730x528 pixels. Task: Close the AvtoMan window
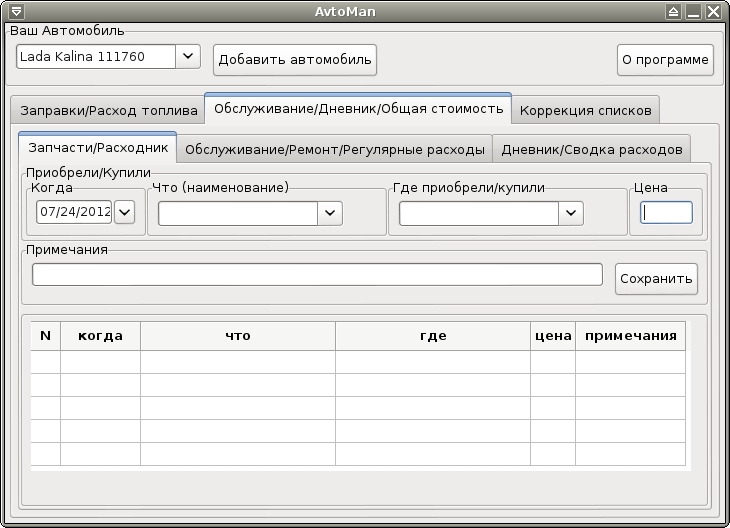pyautogui.click(x=713, y=11)
